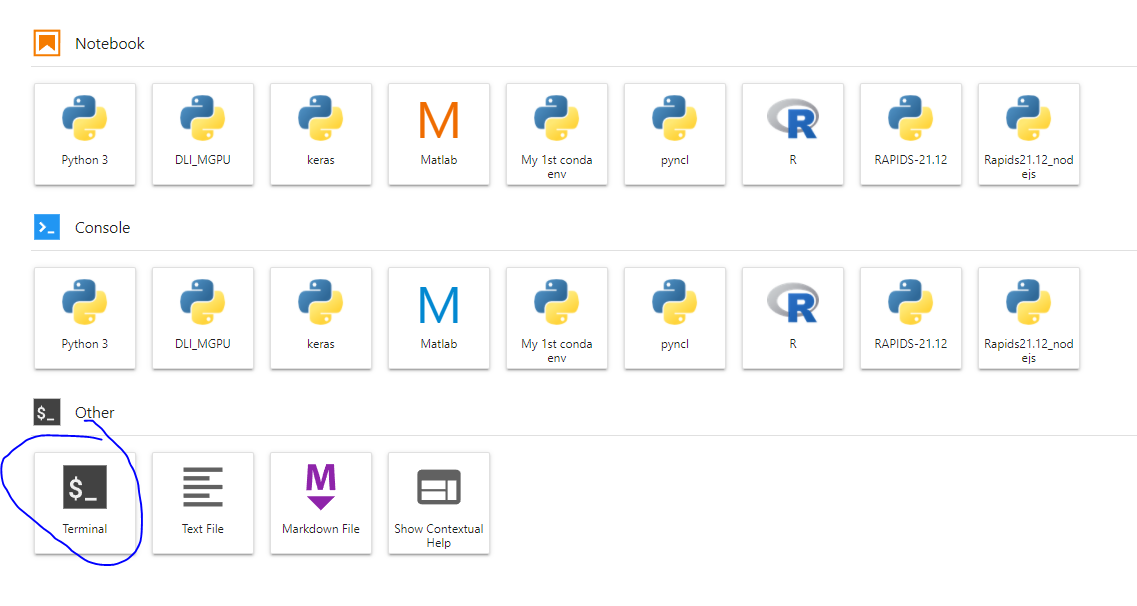The width and height of the screenshot is (1137, 606).
Task: Create notebook with My 1st conda env
Action: pos(557,134)
